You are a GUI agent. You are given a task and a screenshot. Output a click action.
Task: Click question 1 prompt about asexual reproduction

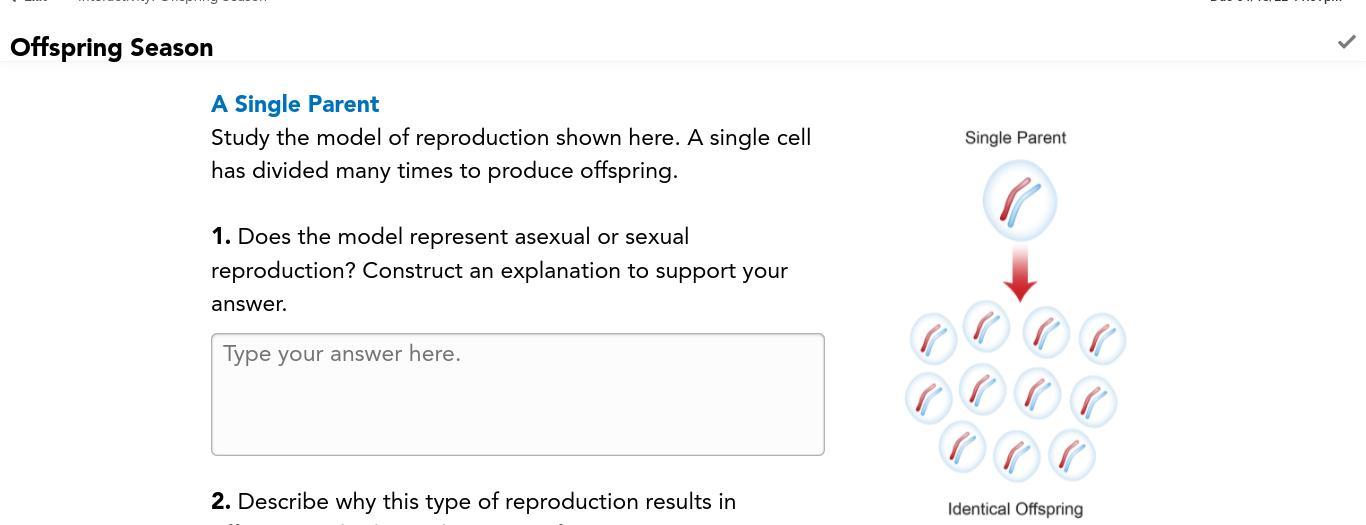tap(500, 270)
